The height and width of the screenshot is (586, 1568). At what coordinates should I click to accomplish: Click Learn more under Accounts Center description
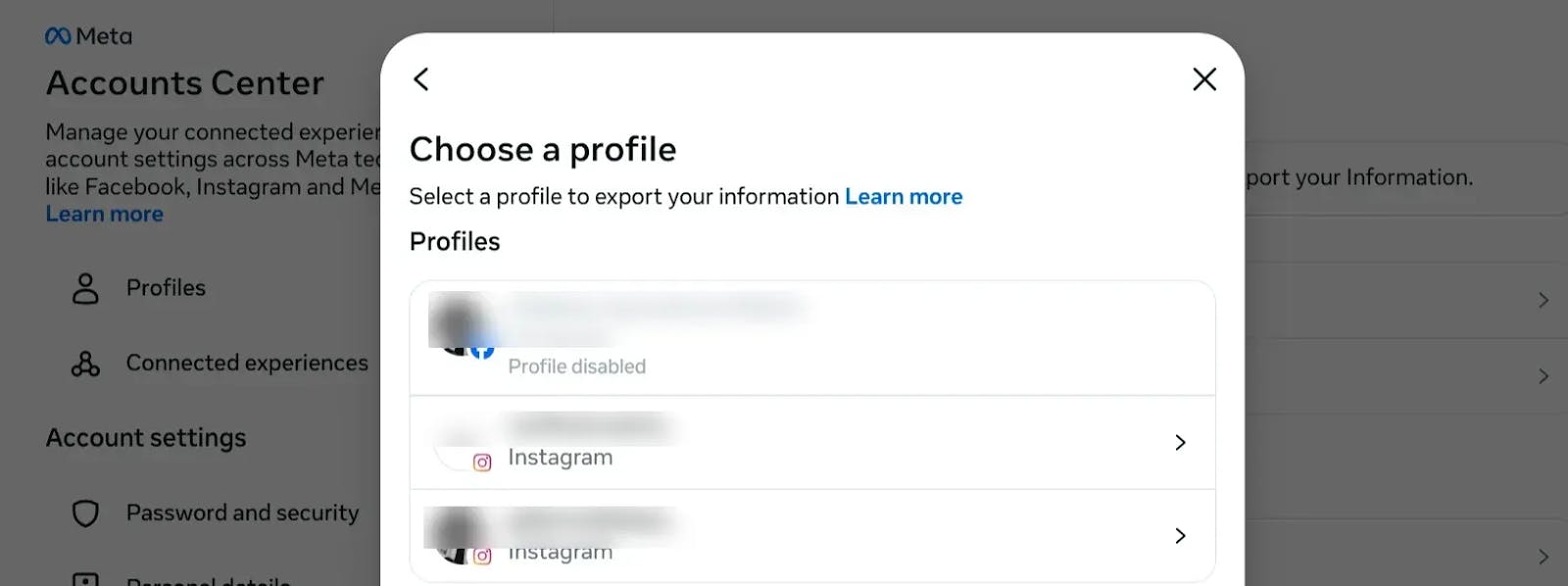(x=105, y=215)
